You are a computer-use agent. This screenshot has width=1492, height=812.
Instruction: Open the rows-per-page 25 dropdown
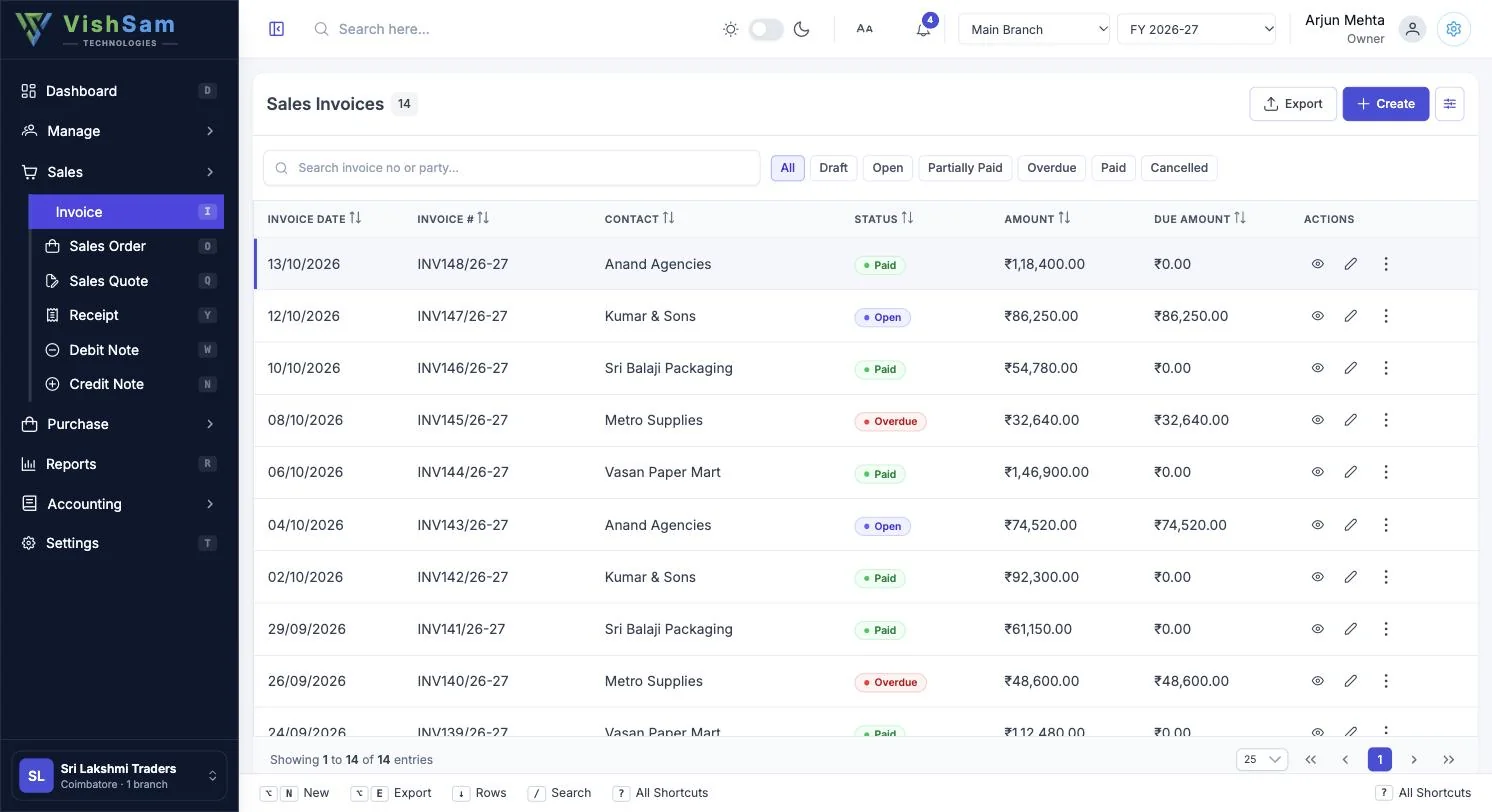click(1262, 760)
